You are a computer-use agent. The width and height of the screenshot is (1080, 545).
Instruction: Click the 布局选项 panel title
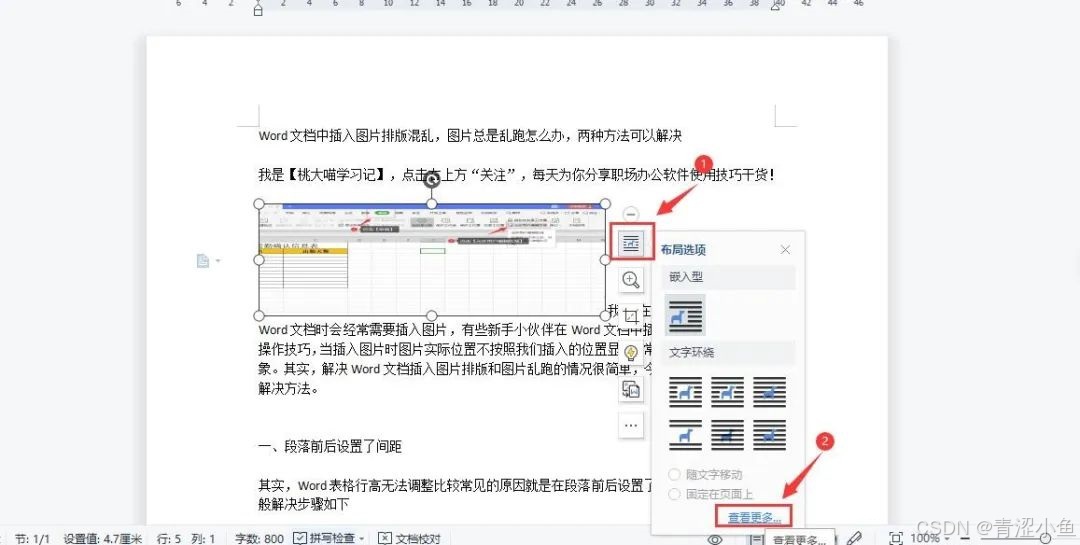(x=683, y=249)
